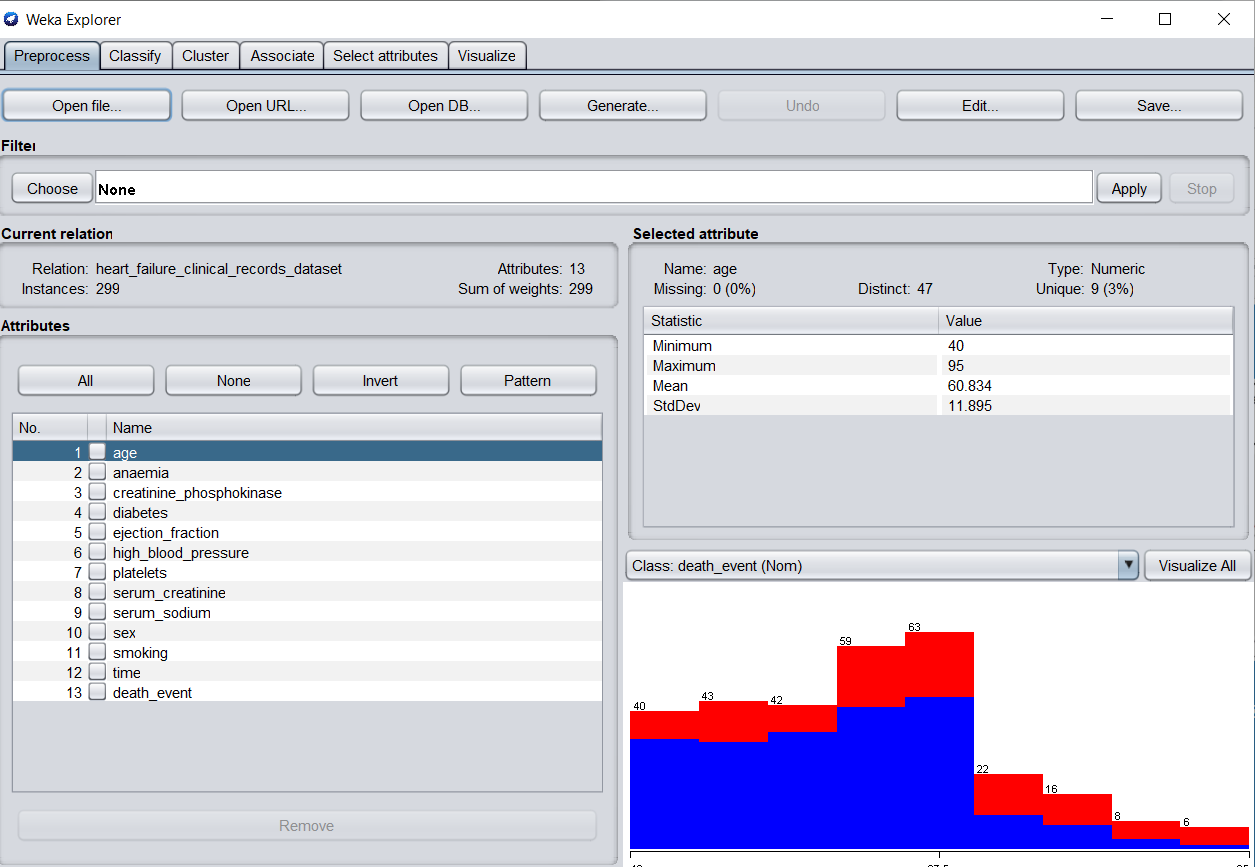Maximize the Weka Explorer window
The height and width of the screenshot is (867, 1255).
coord(1165,19)
